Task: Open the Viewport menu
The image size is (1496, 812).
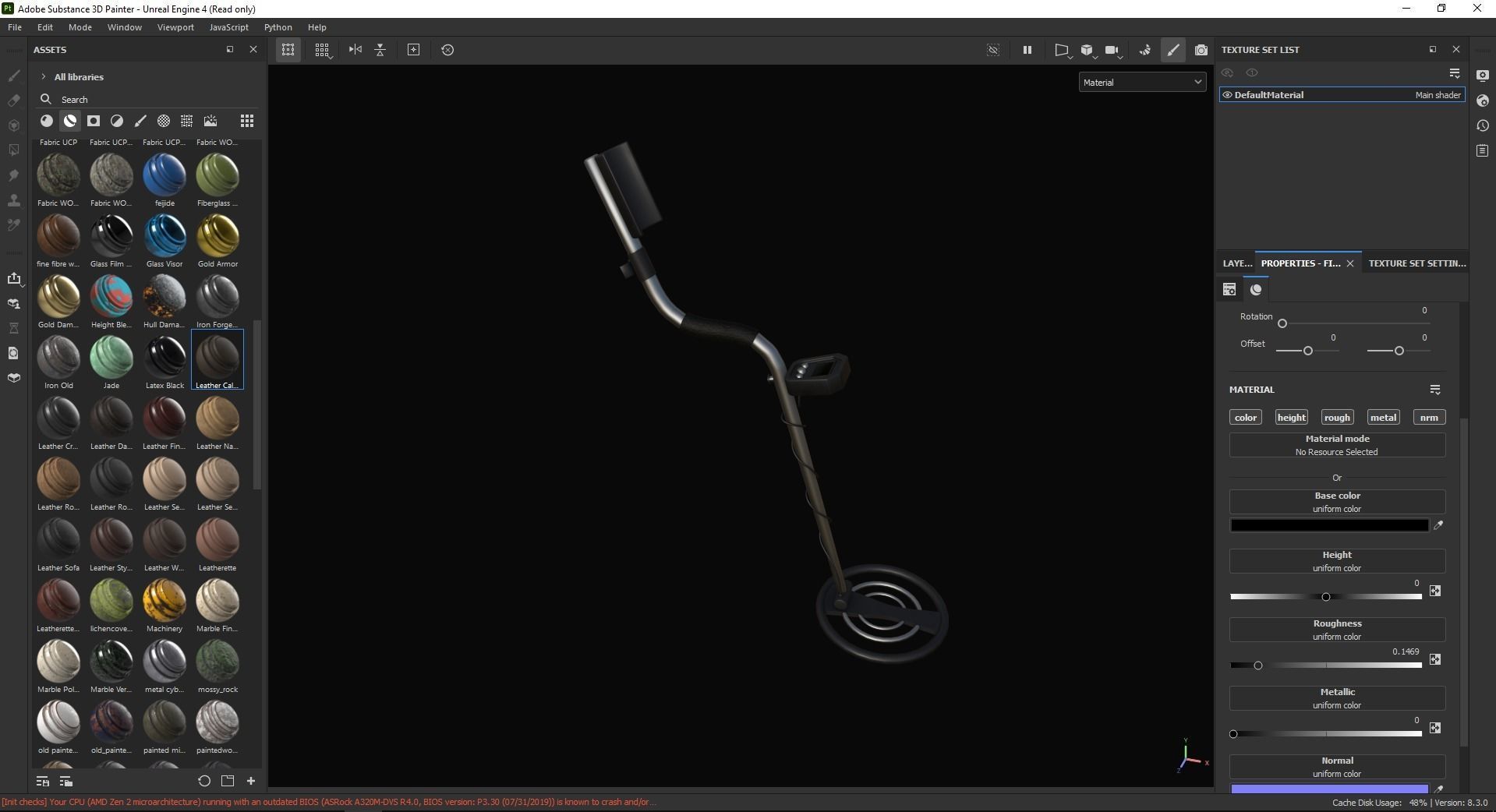Action: [x=175, y=27]
